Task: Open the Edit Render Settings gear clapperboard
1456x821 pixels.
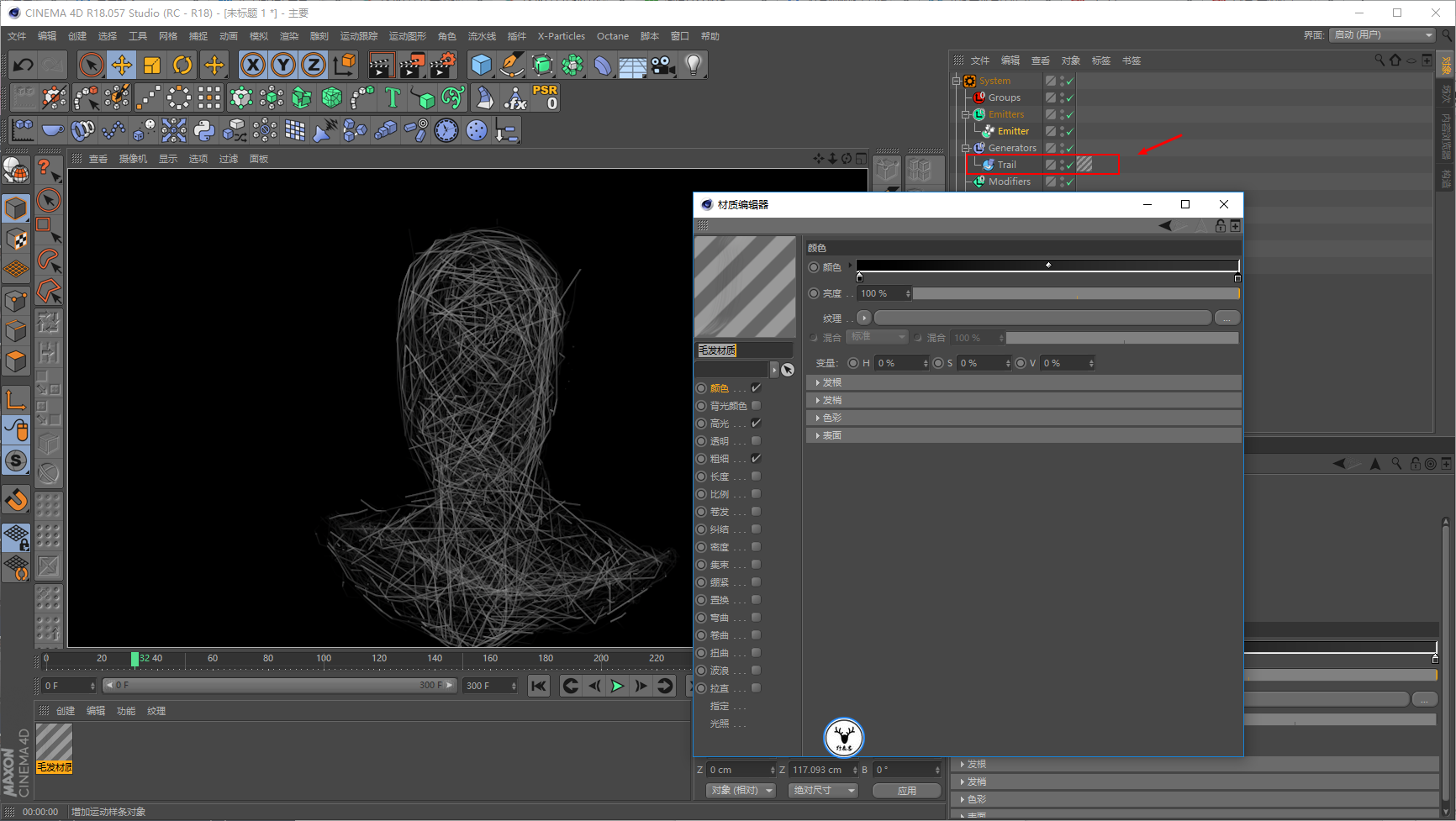Action: 443,65
